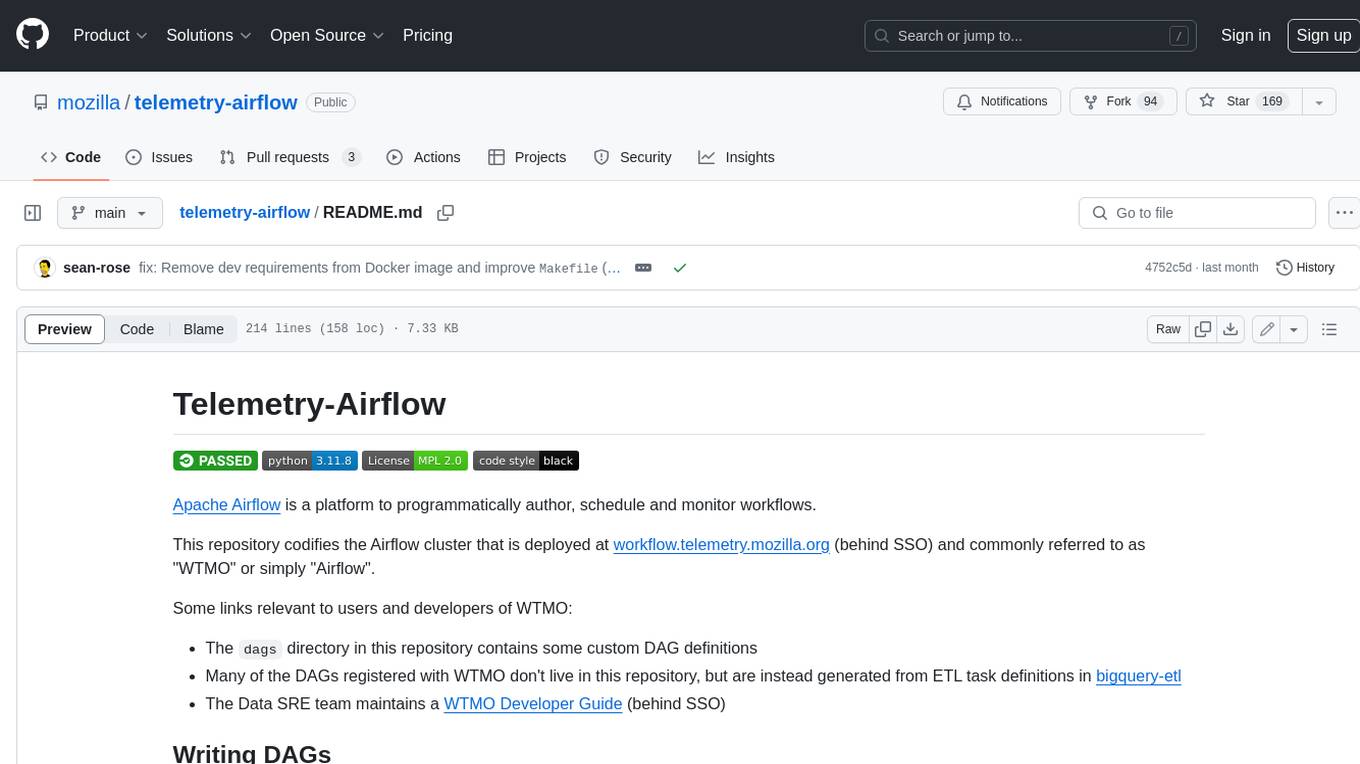Open the main branch selector

[x=109, y=213]
